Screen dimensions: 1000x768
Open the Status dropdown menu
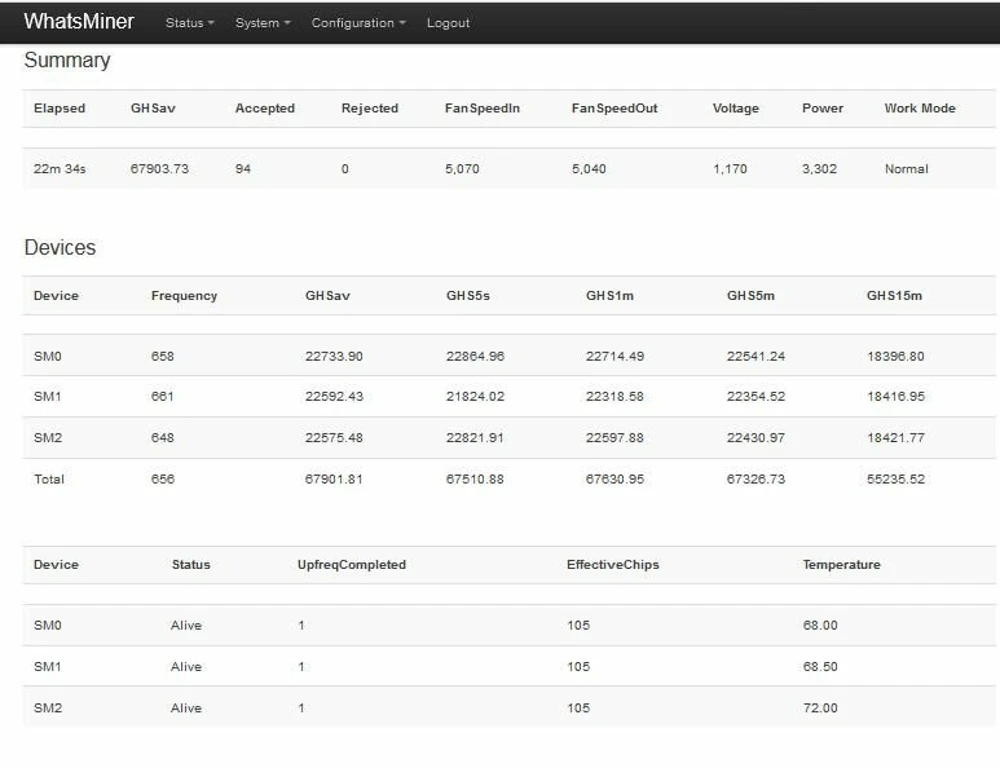[x=189, y=23]
